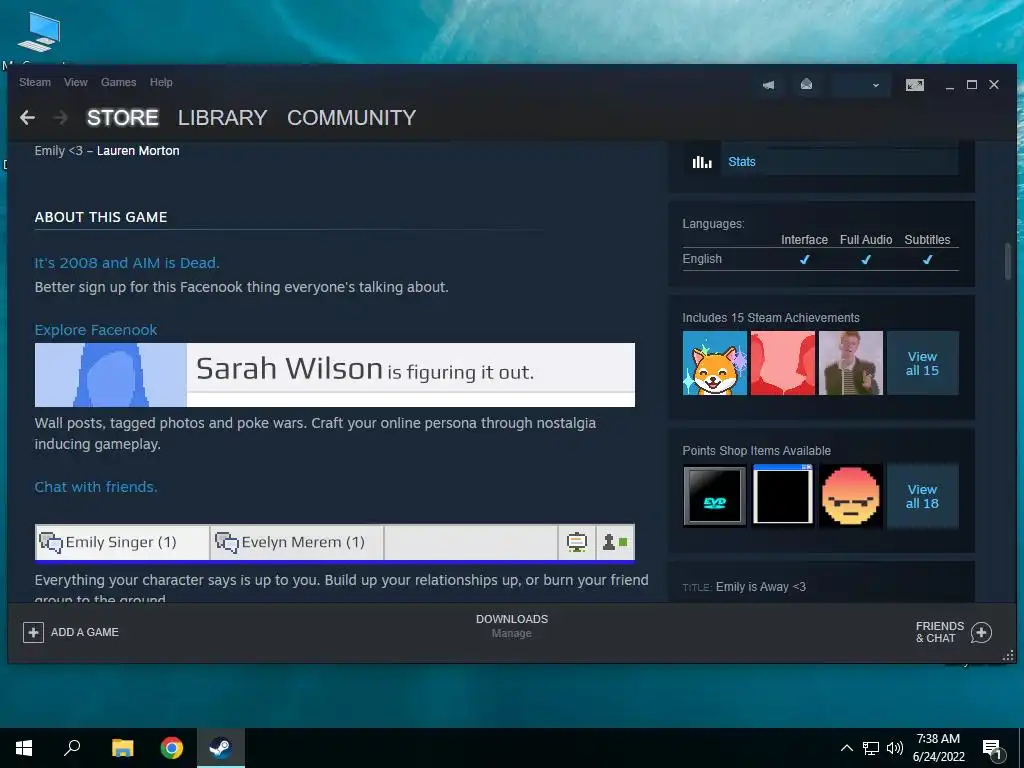Click the "Chat with friends." heading
The width and height of the screenshot is (1024, 768).
[x=96, y=487]
